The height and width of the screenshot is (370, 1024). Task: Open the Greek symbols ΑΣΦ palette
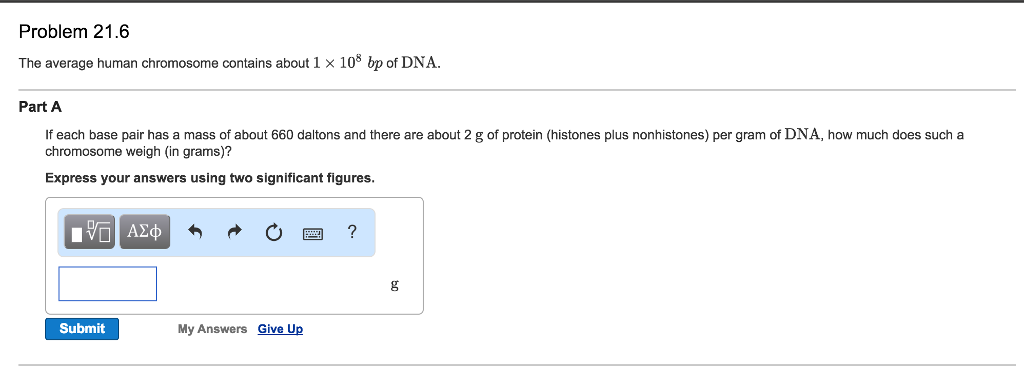click(145, 232)
